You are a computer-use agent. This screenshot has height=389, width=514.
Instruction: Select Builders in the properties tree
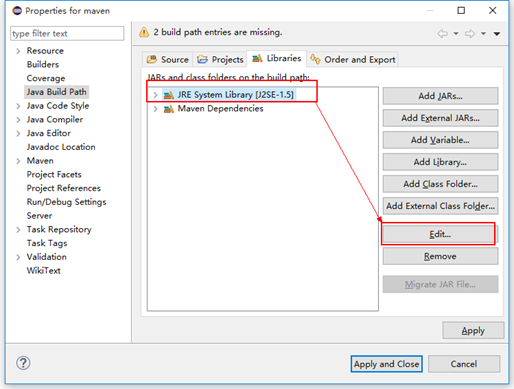coord(43,64)
